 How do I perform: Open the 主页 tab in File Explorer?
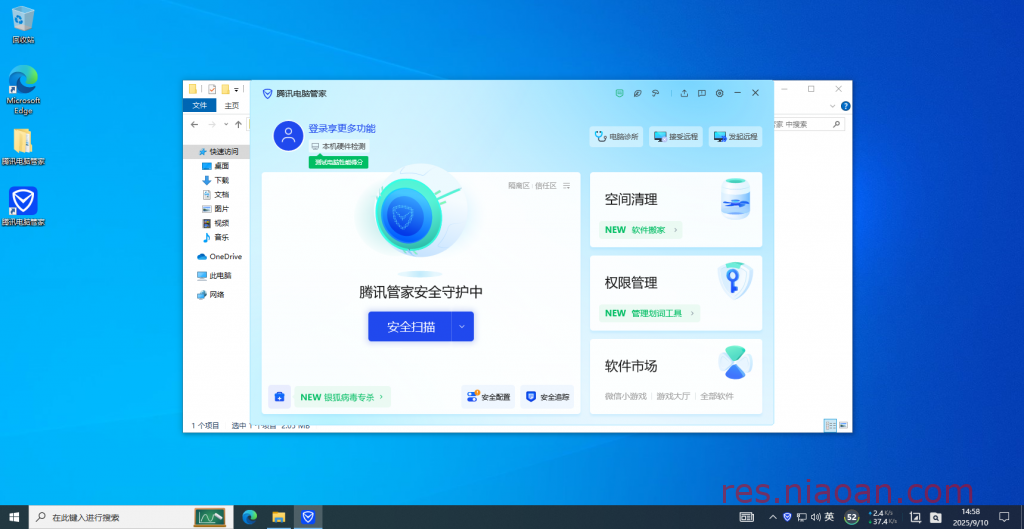point(232,106)
